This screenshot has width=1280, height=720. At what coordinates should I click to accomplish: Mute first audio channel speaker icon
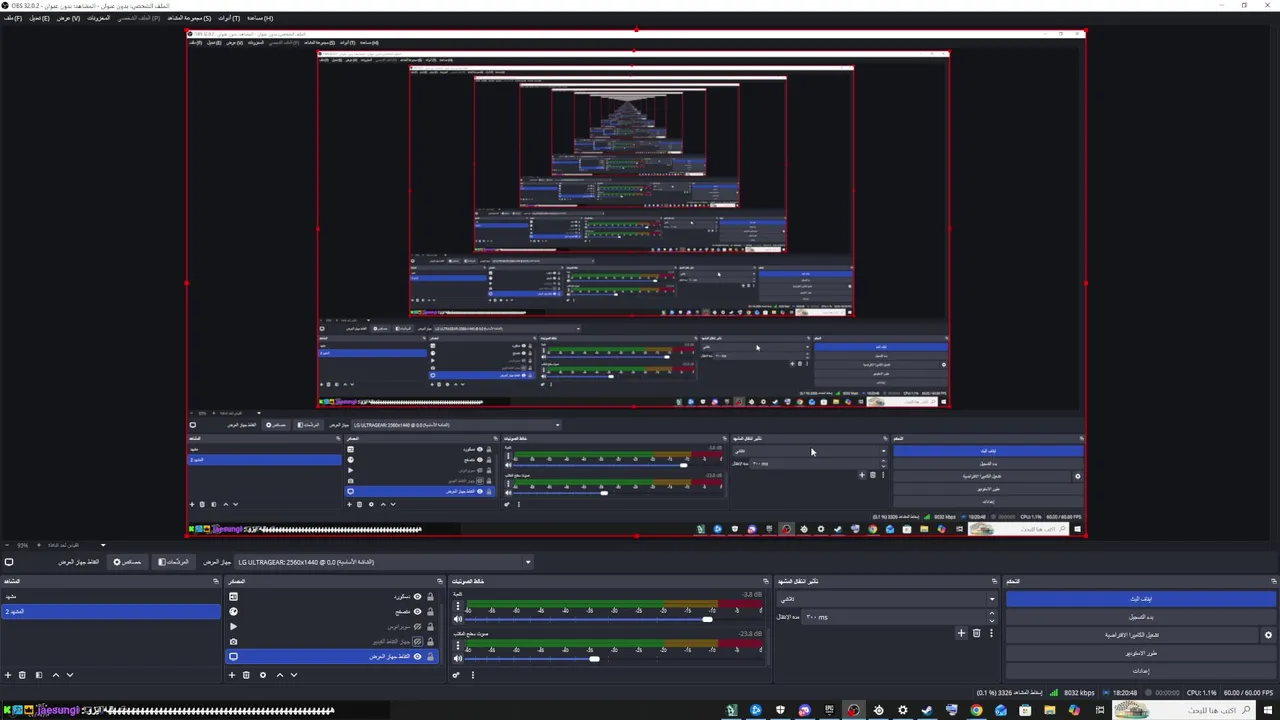tap(458, 619)
